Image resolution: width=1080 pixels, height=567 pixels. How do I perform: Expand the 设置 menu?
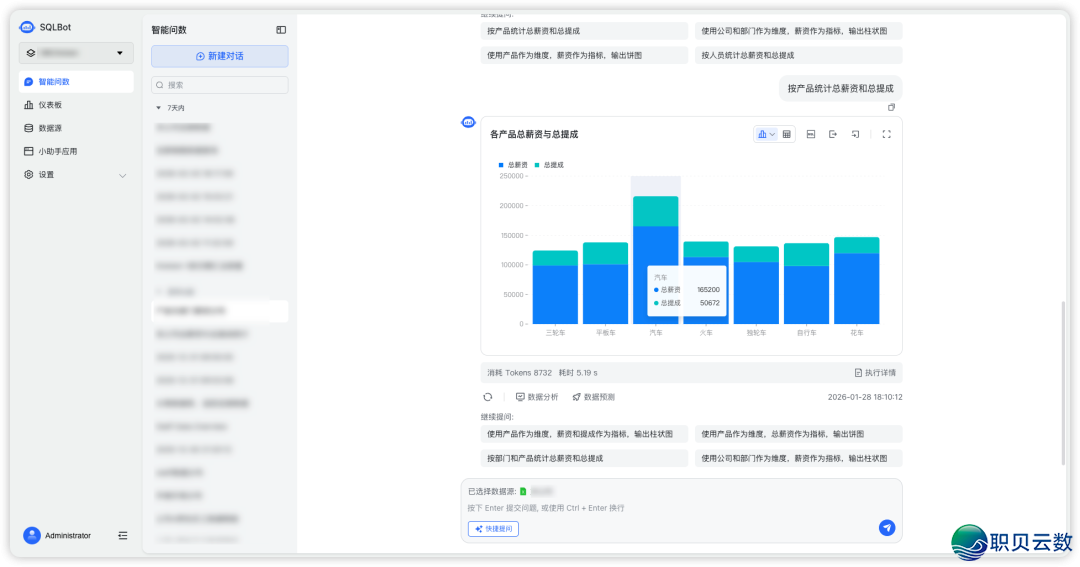(x=76, y=175)
